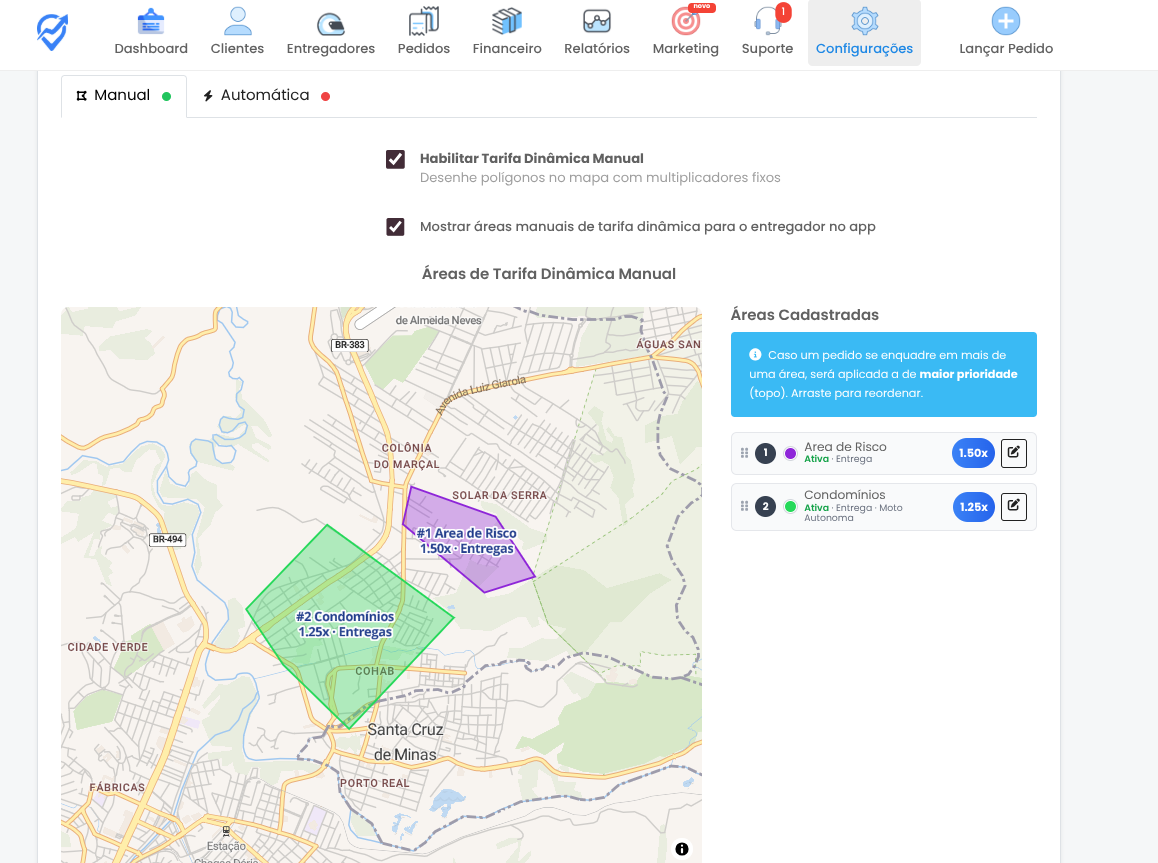
Task: Edit the Condomínios area entry
Action: click(1013, 506)
